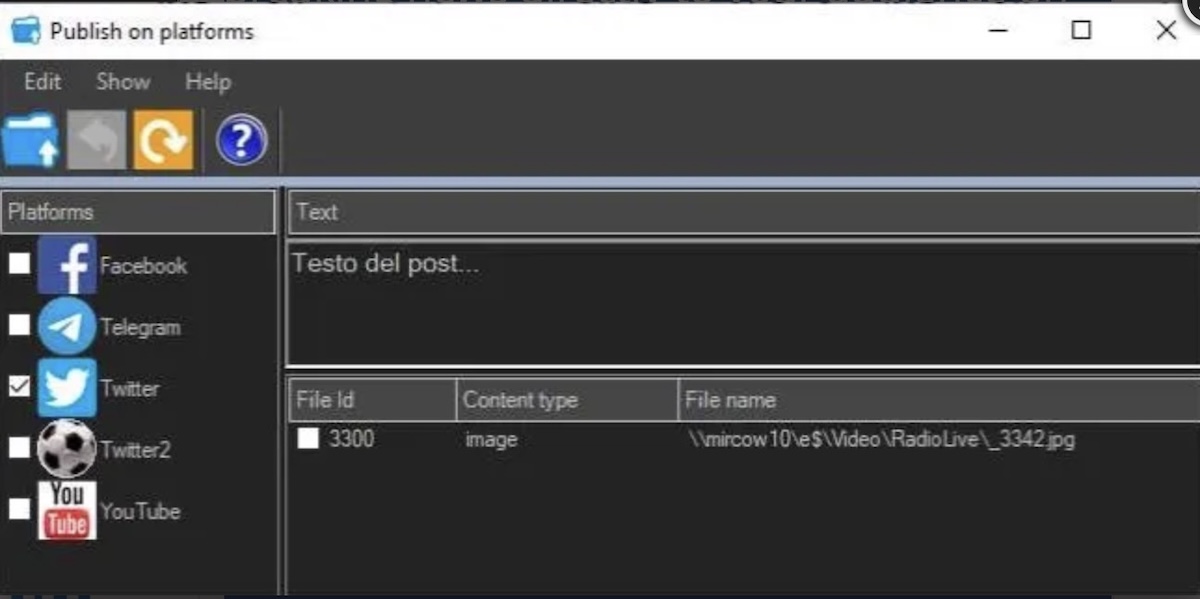This screenshot has height=599, width=1200.
Task: Tick the checkbox for file 3300
Action: 309,439
